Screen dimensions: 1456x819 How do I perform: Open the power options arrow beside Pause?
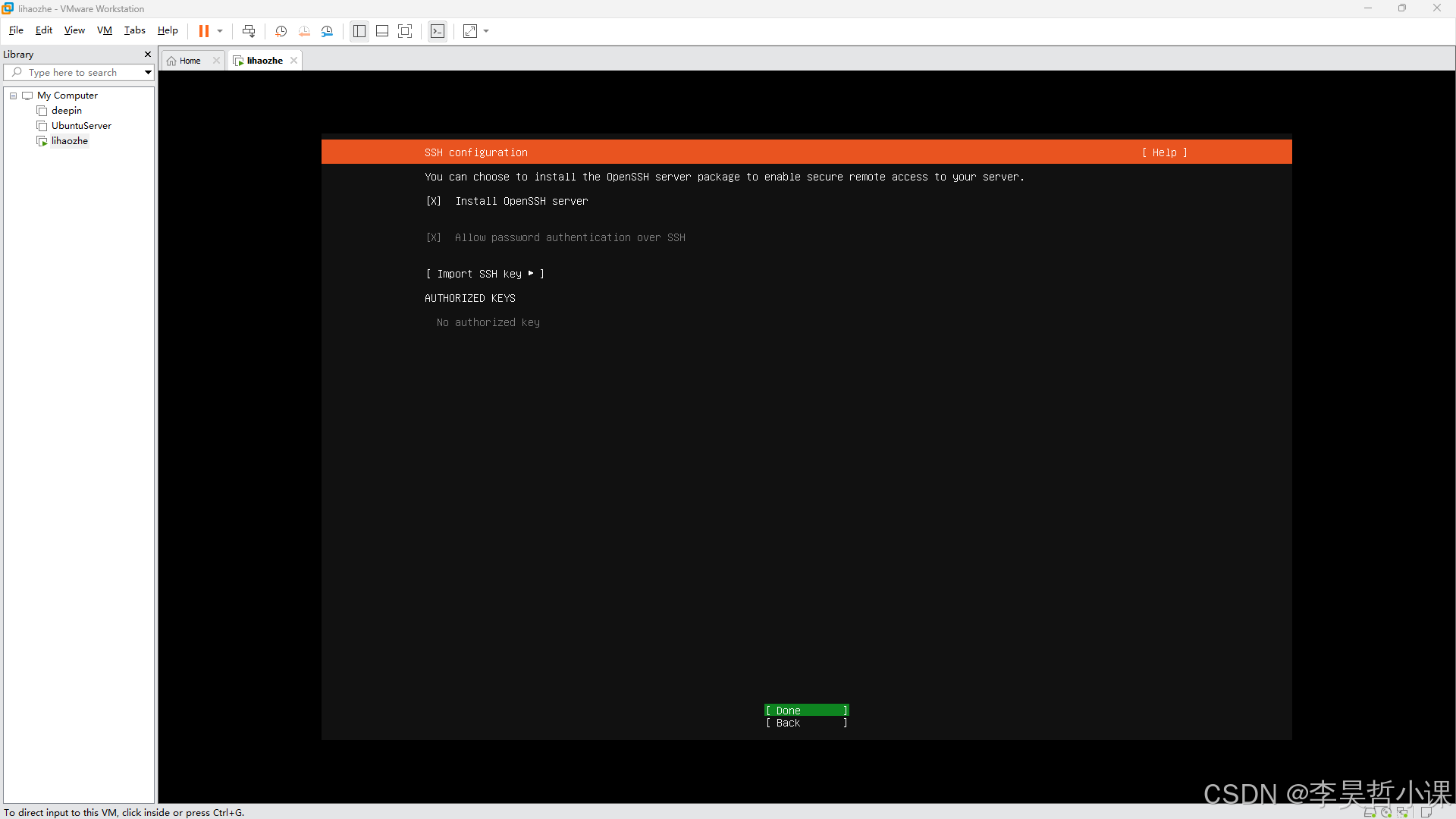(220, 31)
